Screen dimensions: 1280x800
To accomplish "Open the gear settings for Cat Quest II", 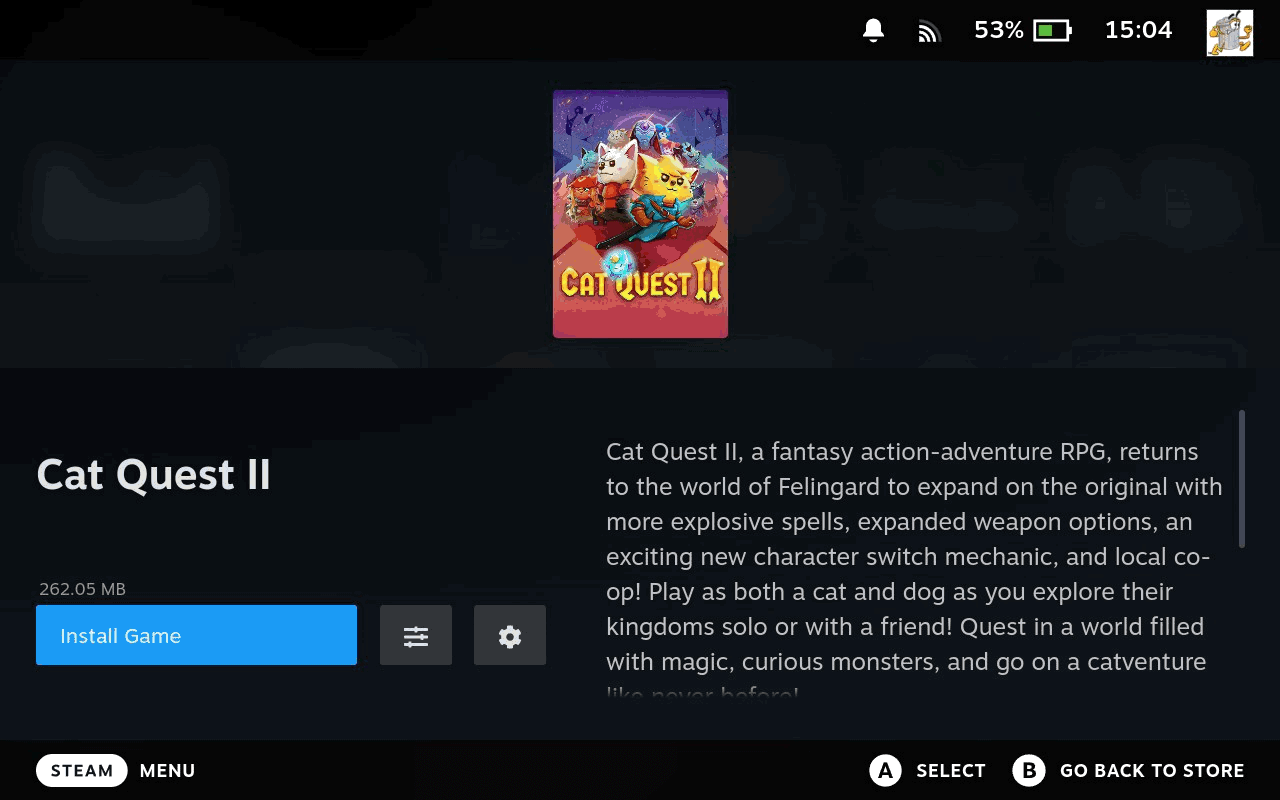I will point(510,635).
